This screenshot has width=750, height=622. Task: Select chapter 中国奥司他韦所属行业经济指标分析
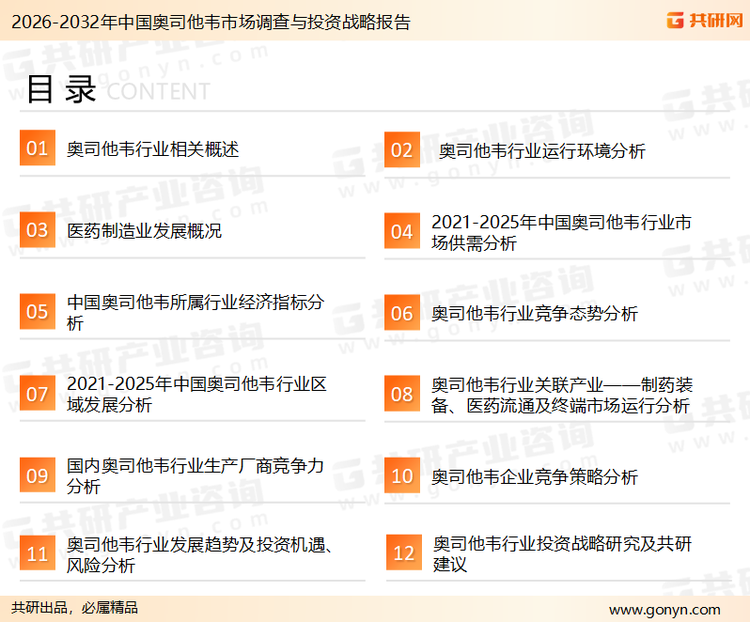pyautogui.click(x=195, y=312)
